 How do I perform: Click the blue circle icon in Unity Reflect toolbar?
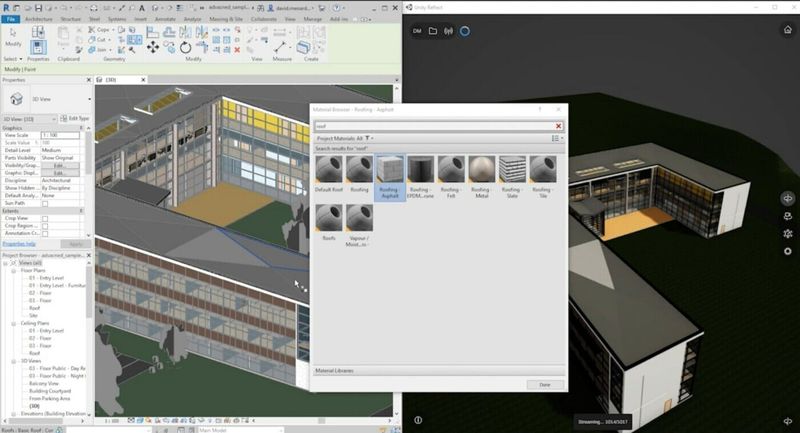tap(464, 31)
